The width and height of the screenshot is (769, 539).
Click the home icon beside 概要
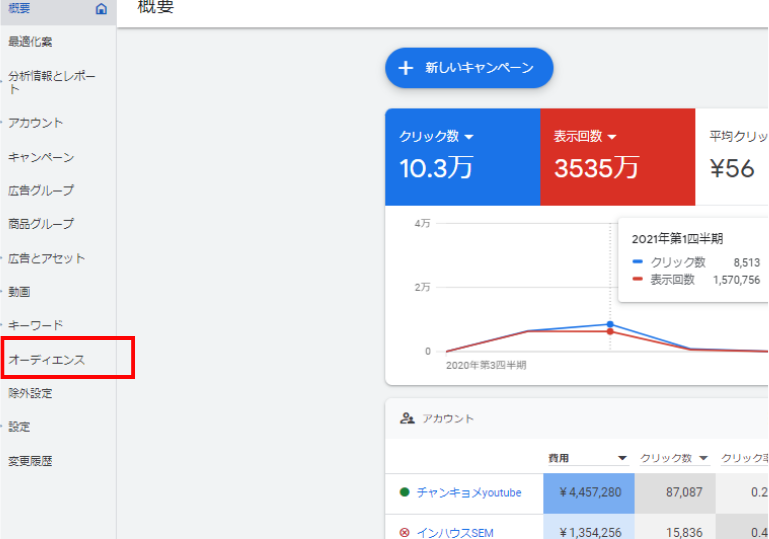click(x=101, y=9)
